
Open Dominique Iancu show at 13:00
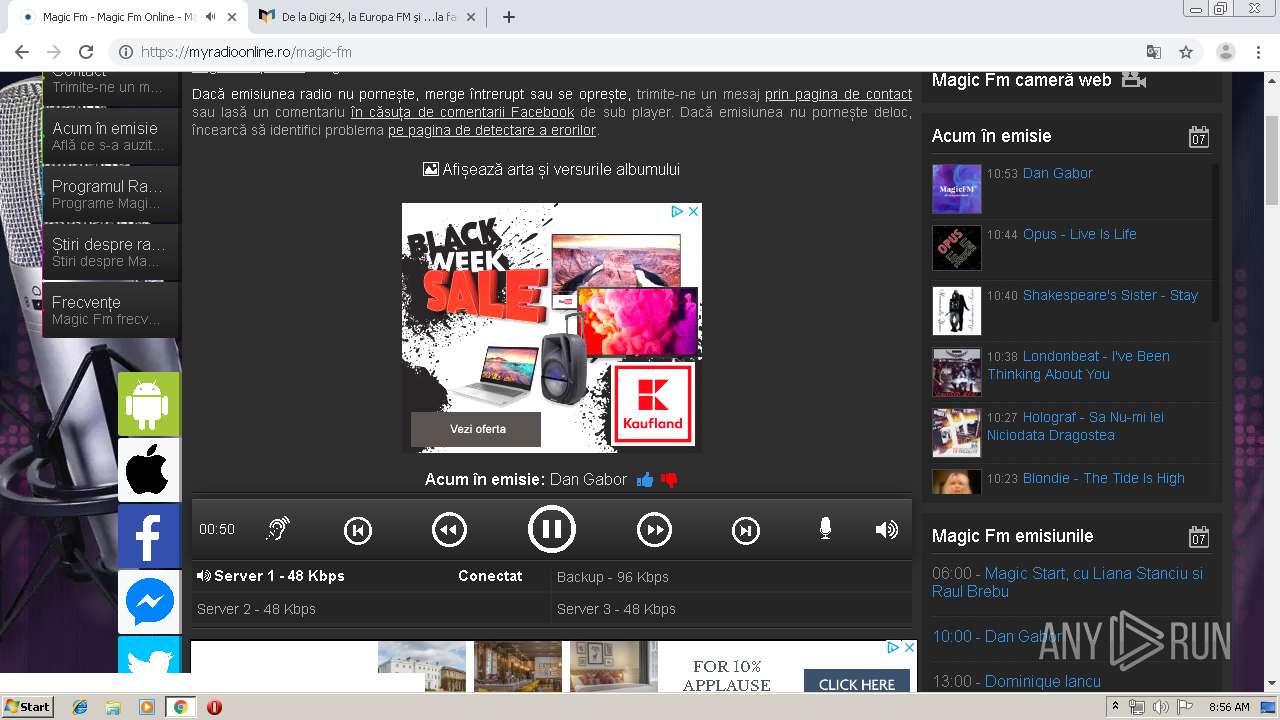pyautogui.click(x=1042, y=681)
